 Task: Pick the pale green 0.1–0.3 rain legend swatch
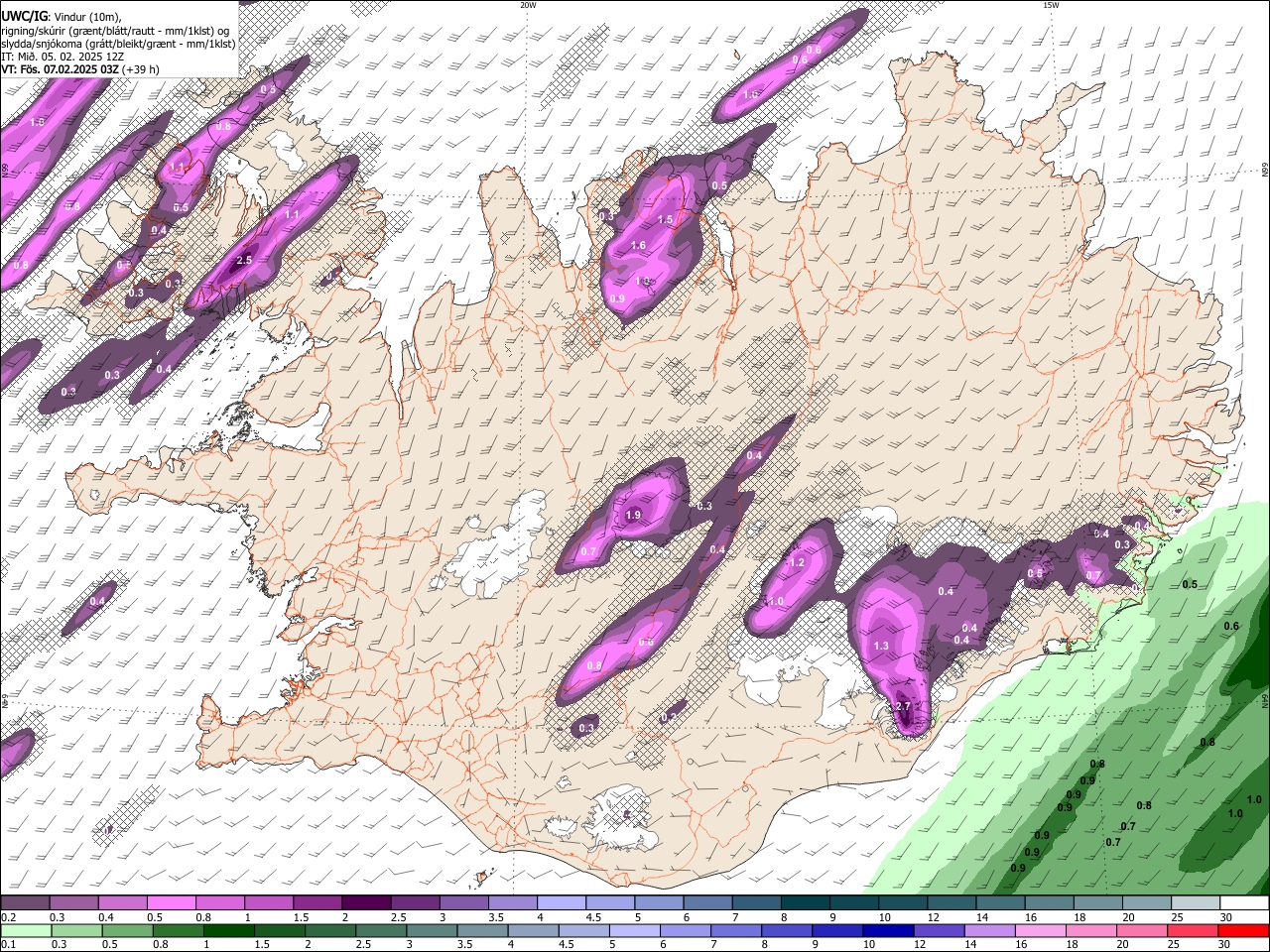pyautogui.click(x=26, y=930)
